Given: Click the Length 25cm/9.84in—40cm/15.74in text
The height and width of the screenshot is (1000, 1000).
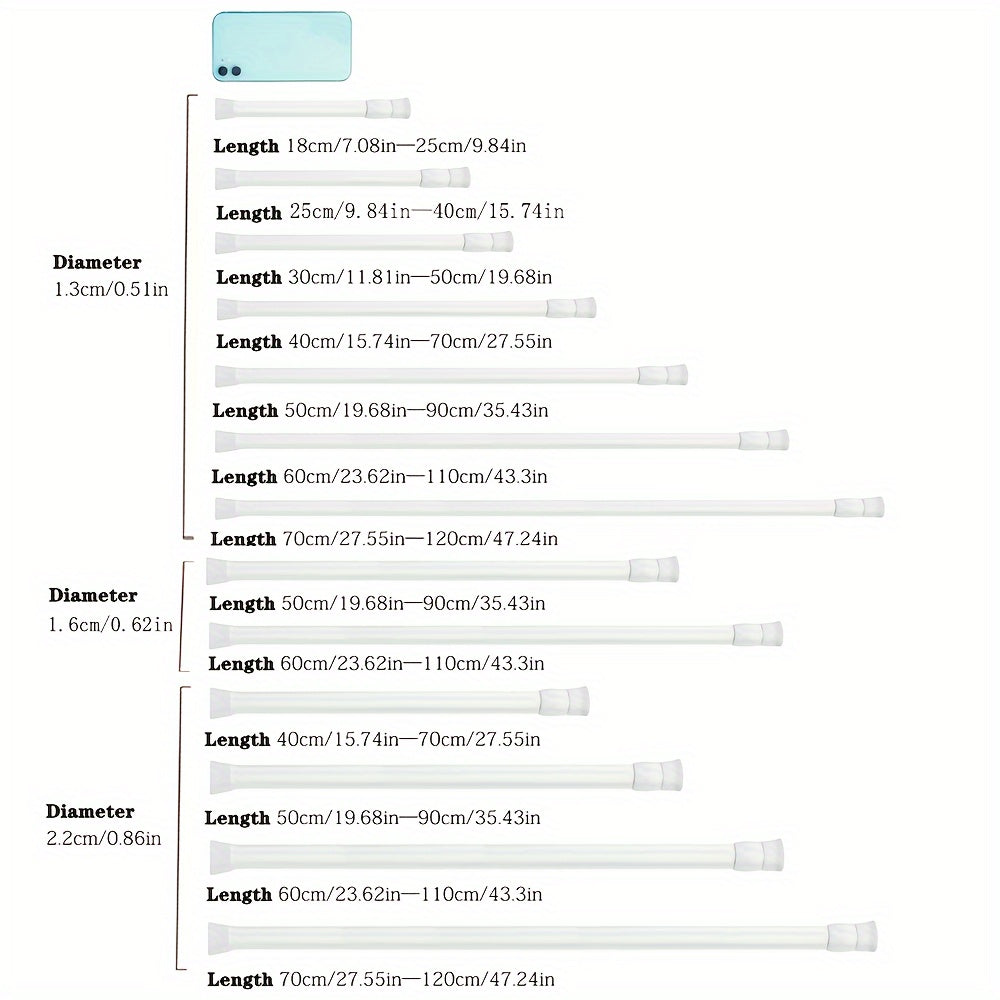Looking at the screenshot, I should [390, 212].
